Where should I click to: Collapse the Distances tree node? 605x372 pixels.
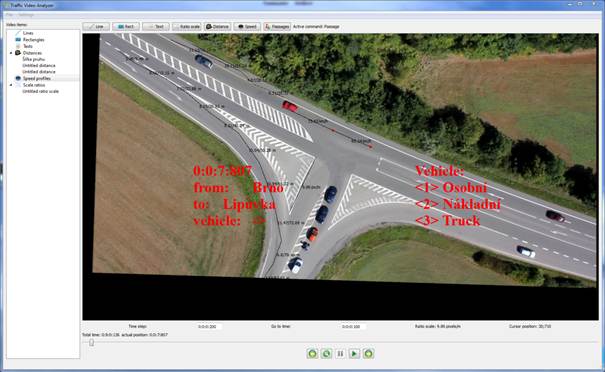click(x=11, y=53)
